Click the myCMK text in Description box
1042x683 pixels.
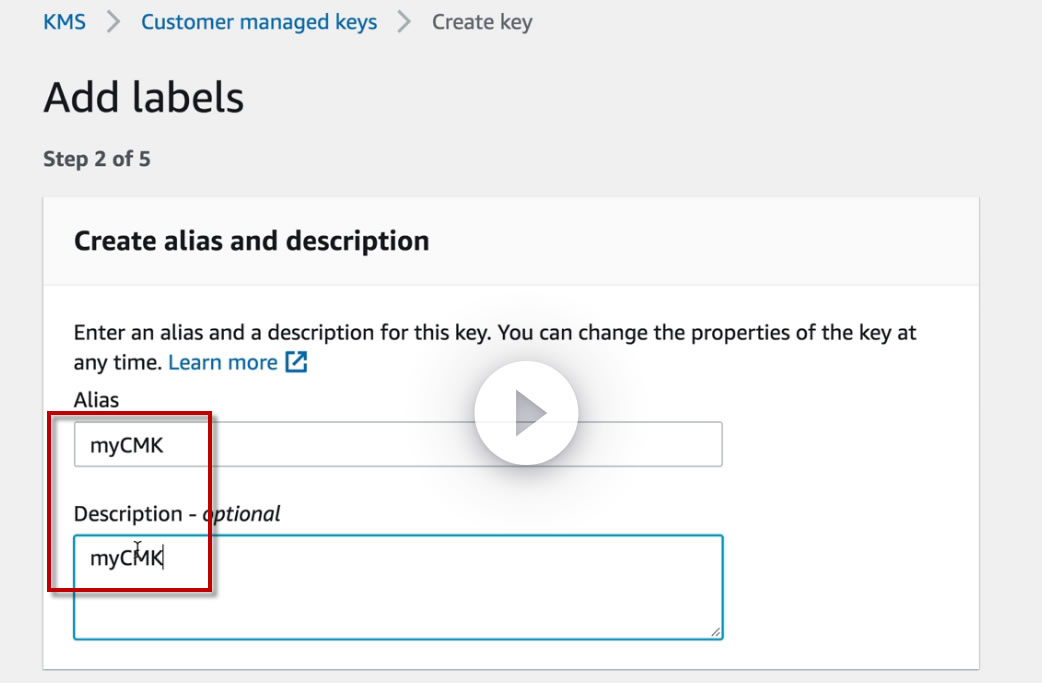[x=127, y=558]
